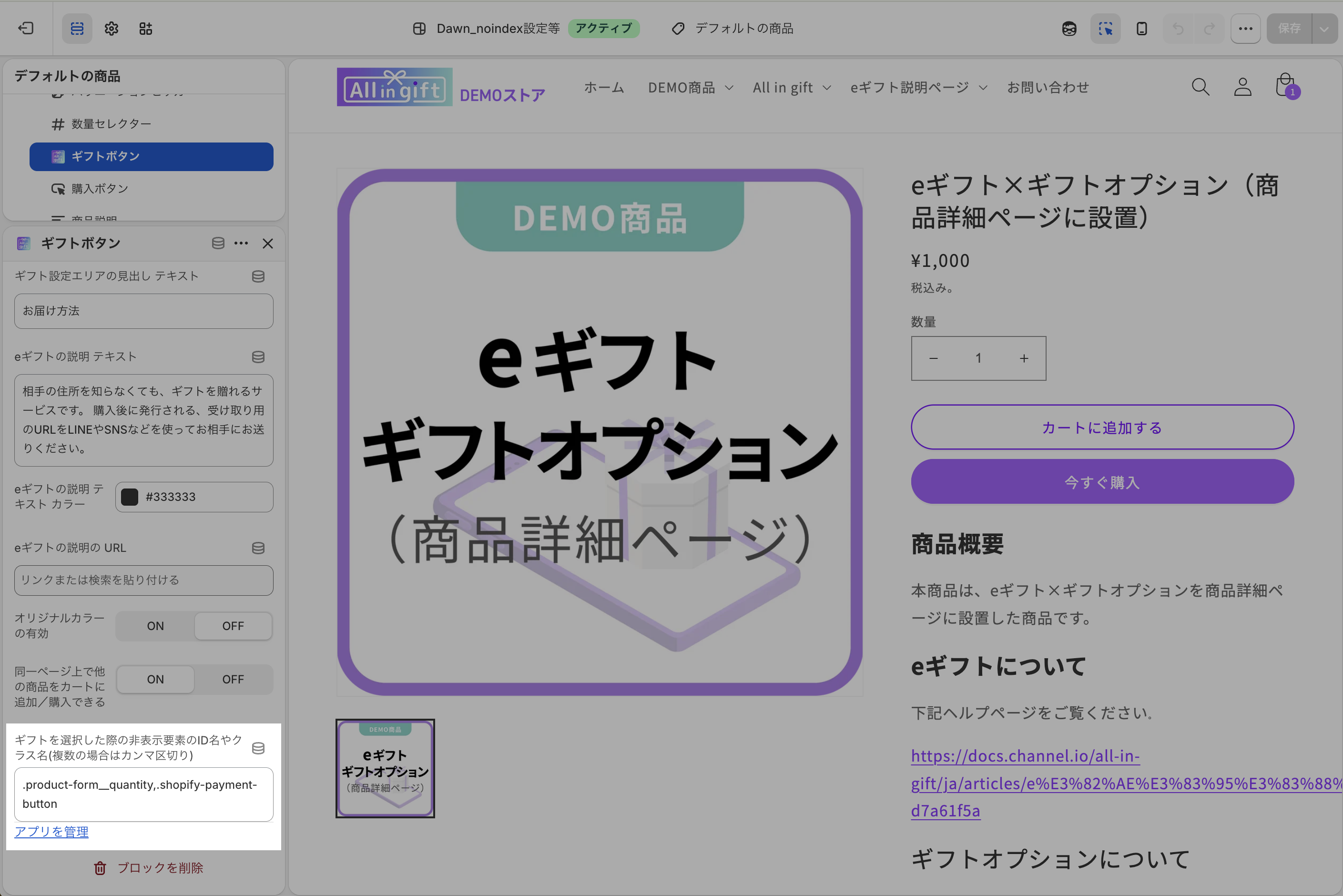Select the ギフトボタン block in sidebar
The height and width of the screenshot is (896, 1343).
click(x=152, y=157)
